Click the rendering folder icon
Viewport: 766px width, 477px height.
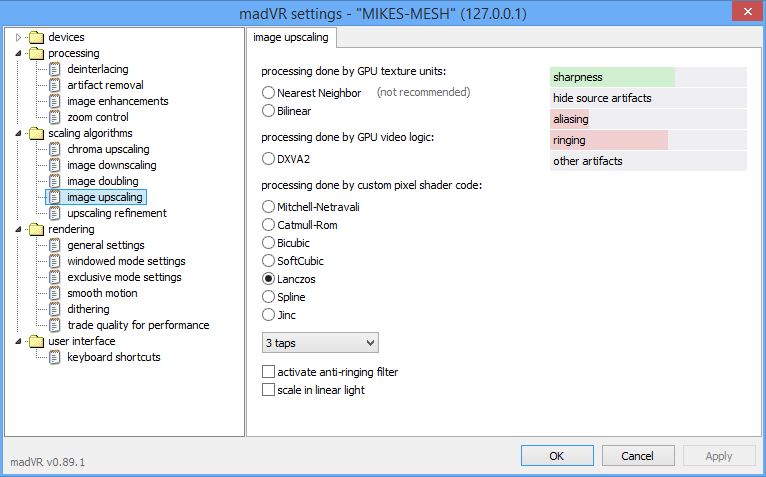[36, 229]
